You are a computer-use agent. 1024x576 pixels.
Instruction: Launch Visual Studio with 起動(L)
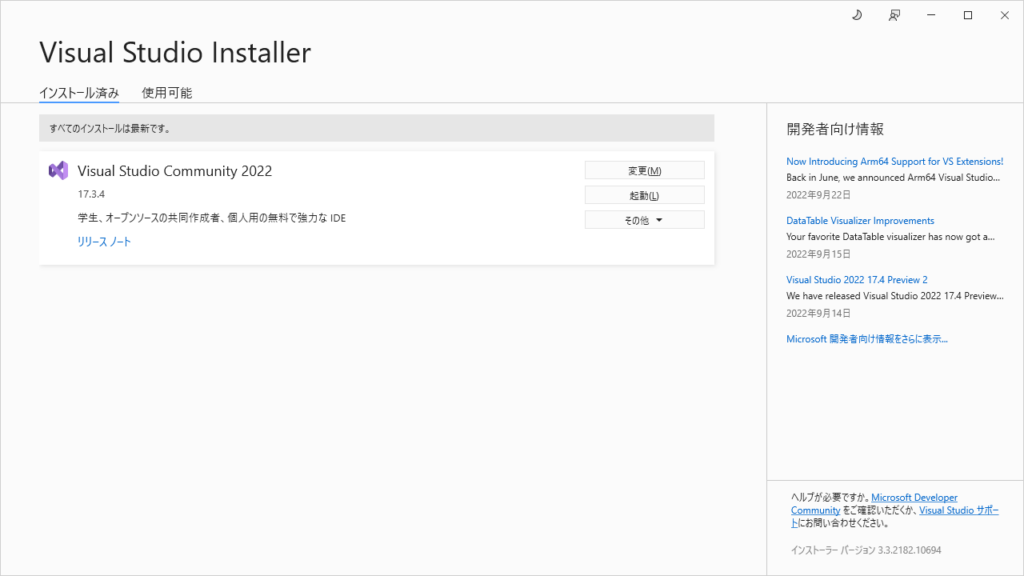(645, 195)
